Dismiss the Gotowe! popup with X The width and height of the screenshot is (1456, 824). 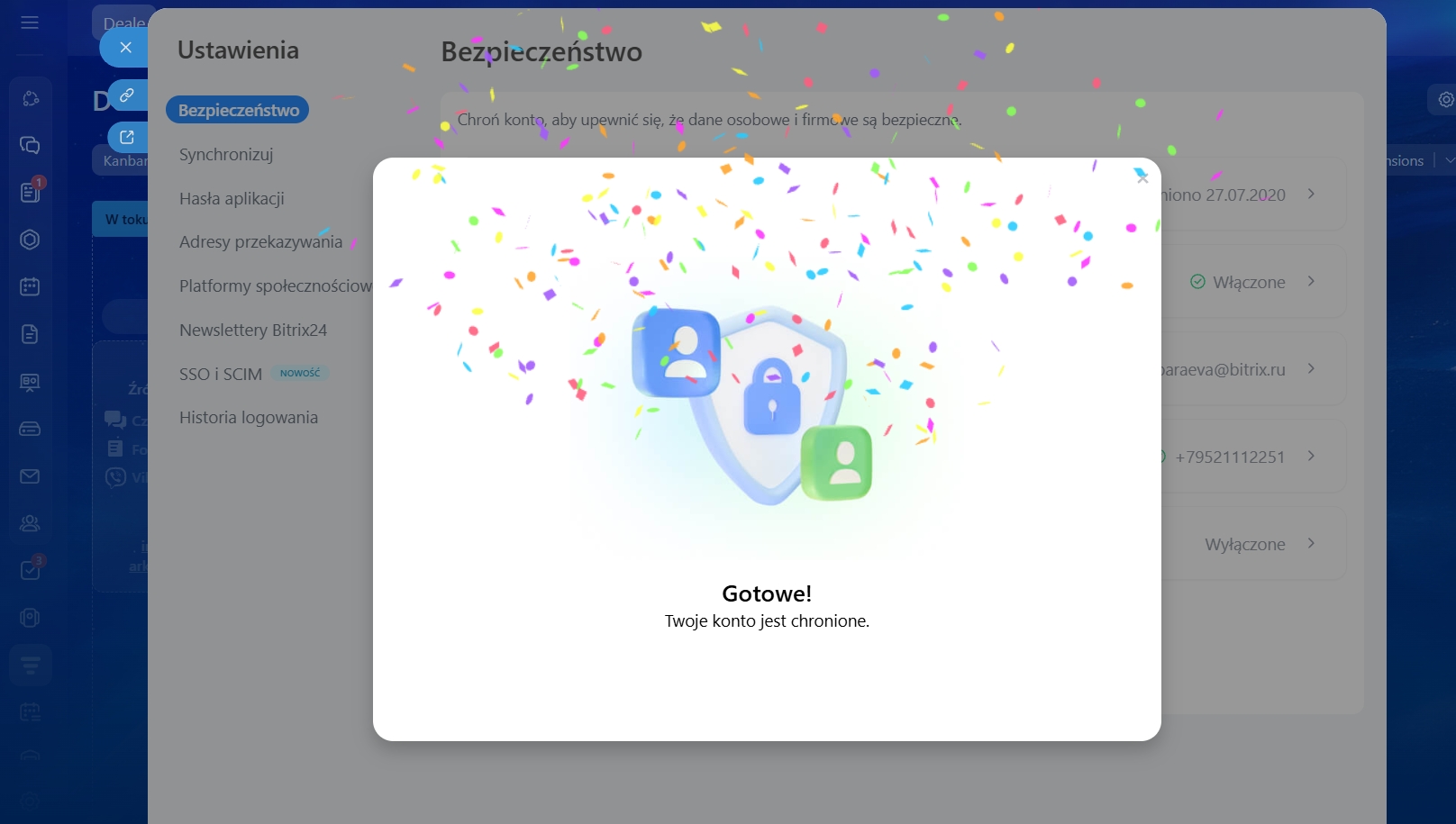1142,178
